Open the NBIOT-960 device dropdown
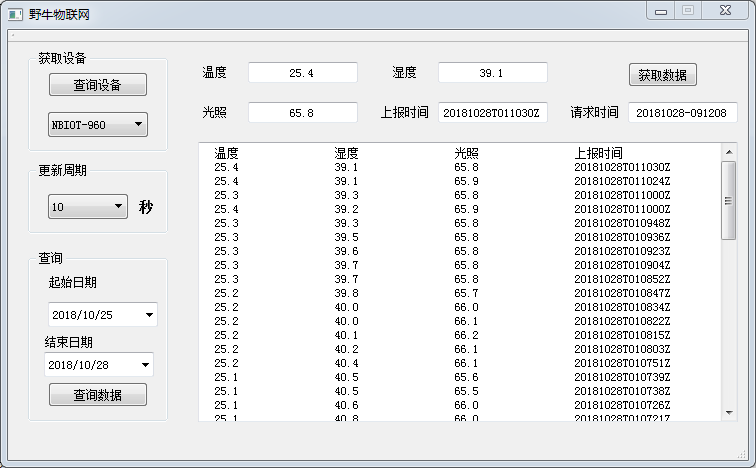This screenshot has width=756, height=468. coord(97,125)
